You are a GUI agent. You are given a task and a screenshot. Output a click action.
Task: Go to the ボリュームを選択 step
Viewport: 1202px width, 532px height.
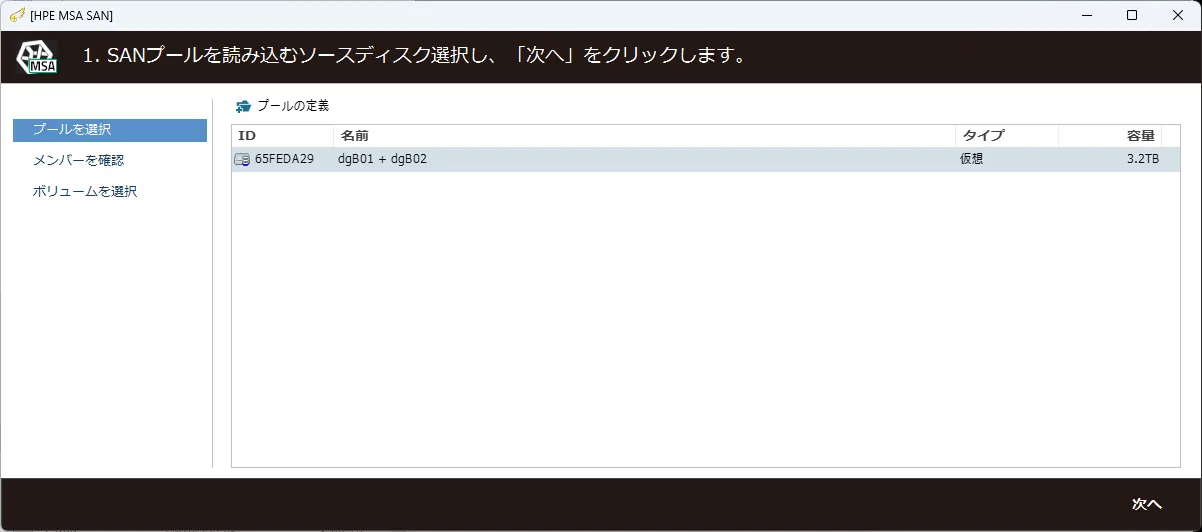(x=85, y=191)
